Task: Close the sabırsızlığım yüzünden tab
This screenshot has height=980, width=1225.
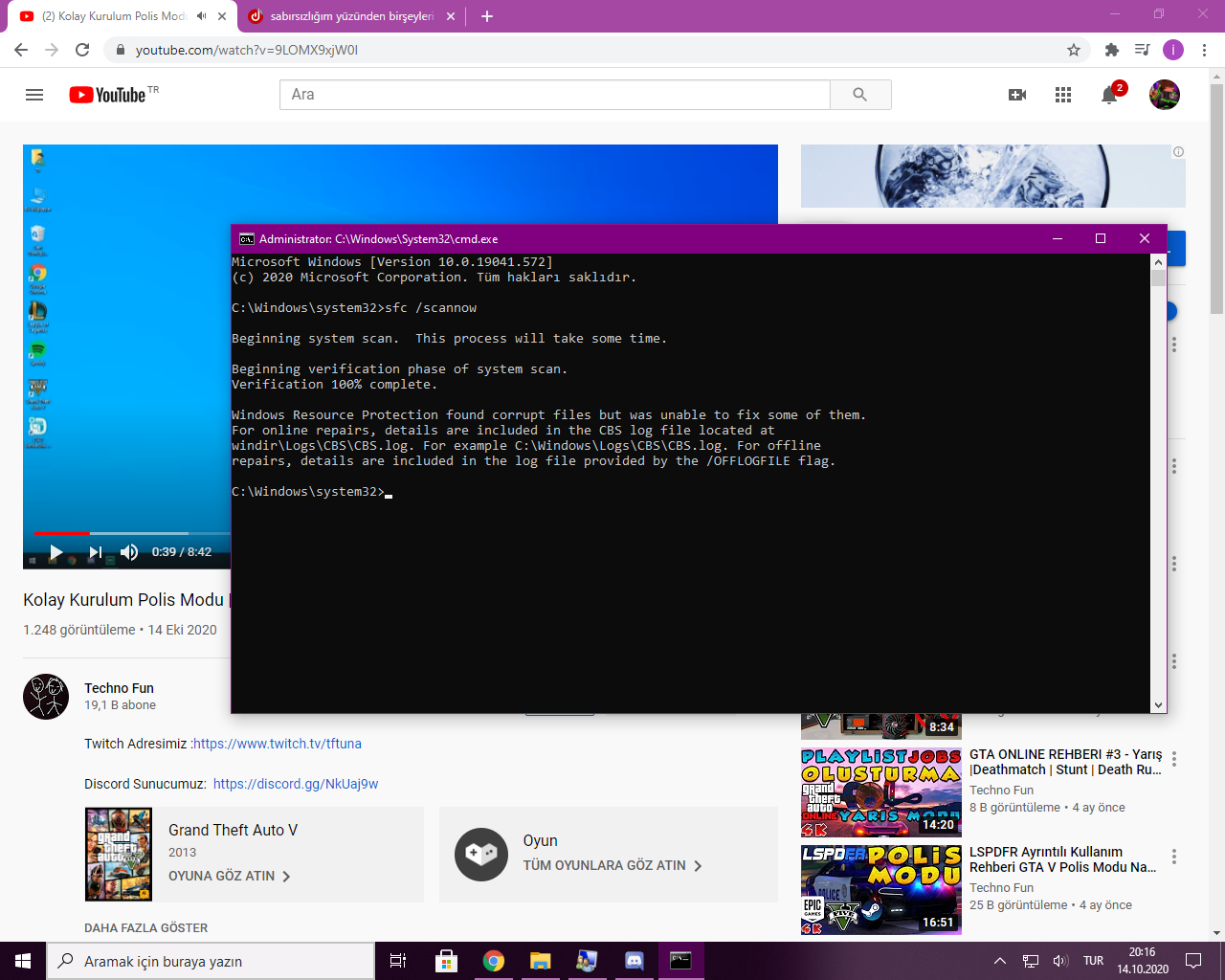Action: (x=451, y=16)
